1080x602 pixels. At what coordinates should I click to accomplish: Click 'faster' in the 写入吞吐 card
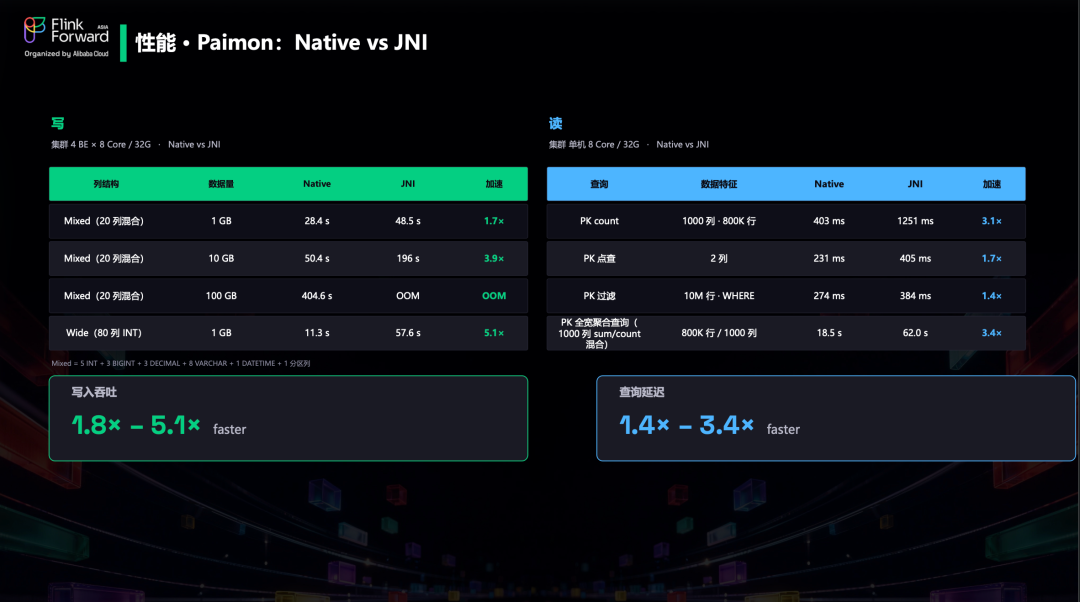(229, 429)
